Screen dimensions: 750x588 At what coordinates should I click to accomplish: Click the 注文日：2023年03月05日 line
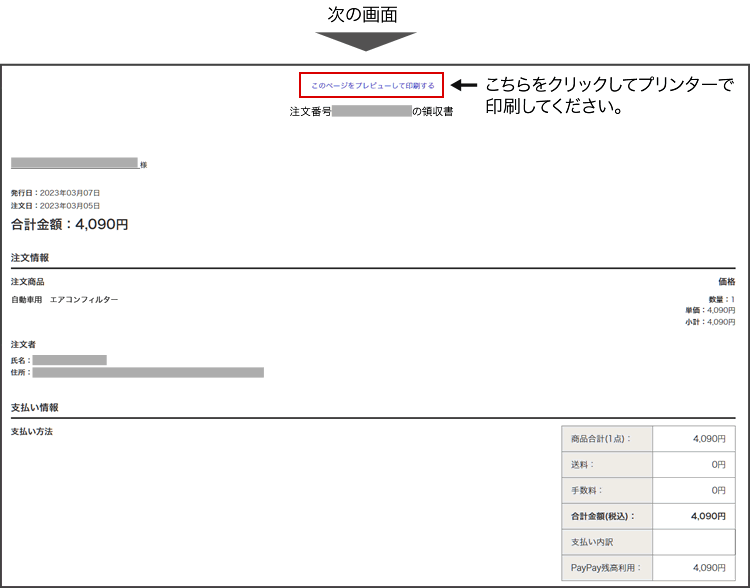(x=55, y=206)
